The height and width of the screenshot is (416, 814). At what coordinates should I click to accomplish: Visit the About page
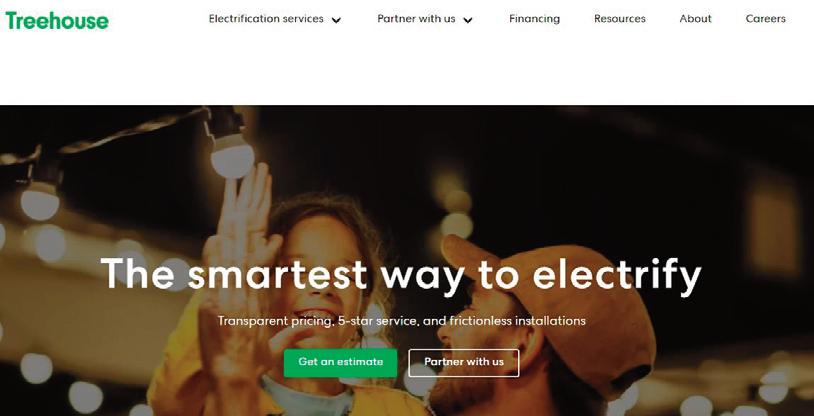pos(695,19)
